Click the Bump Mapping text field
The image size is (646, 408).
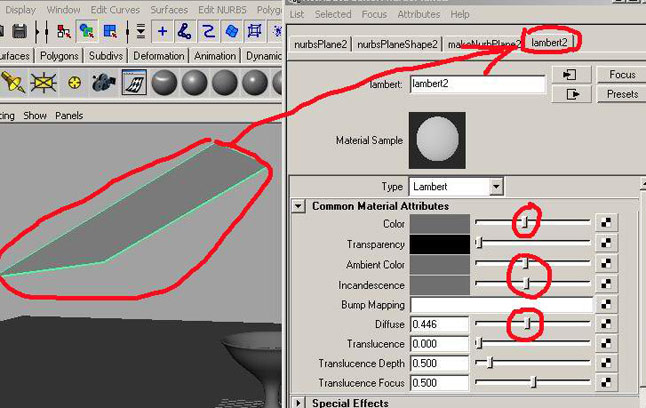pyautogui.click(x=501, y=305)
